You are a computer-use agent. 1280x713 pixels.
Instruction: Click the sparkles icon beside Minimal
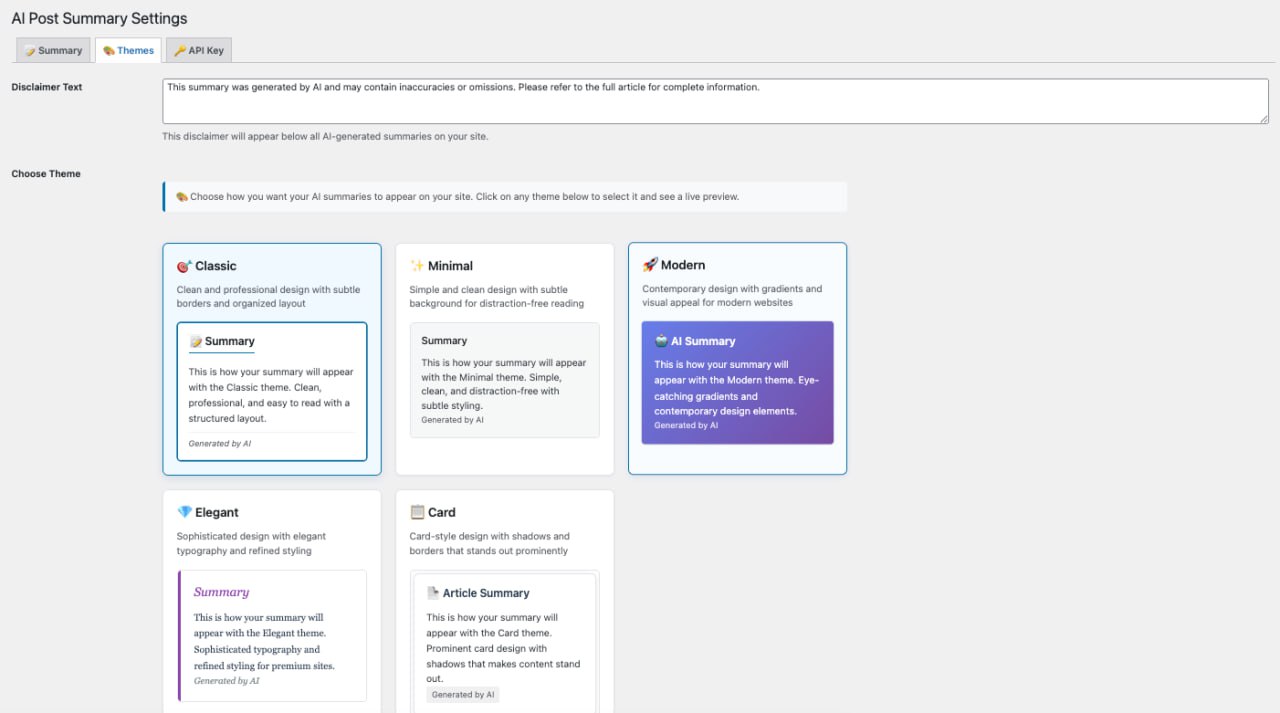tap(416, 266)
